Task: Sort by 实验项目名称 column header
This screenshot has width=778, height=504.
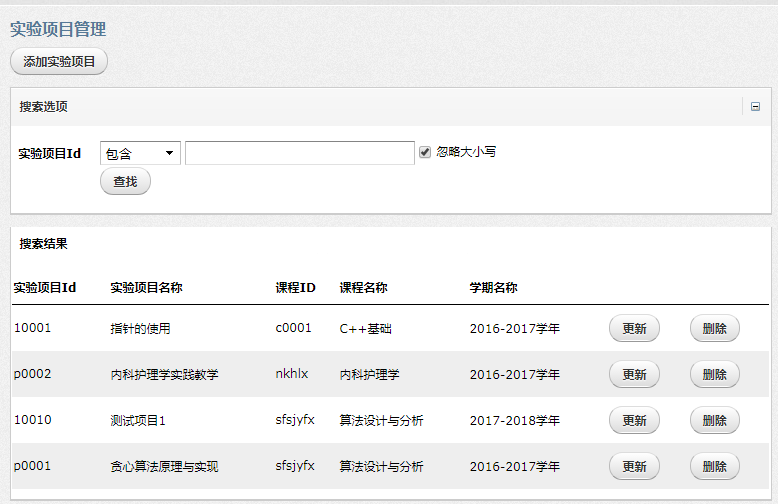Action: [x=146, y=288]
